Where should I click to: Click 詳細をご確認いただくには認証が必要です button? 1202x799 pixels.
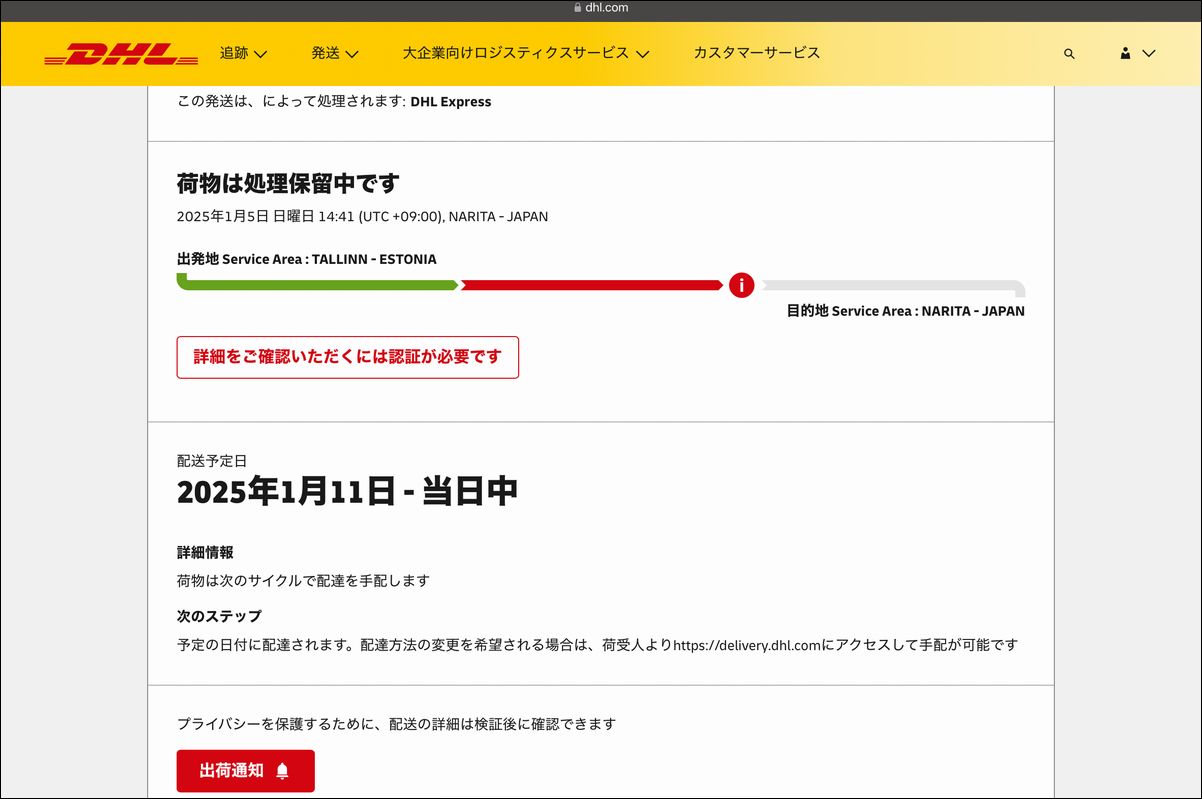pos(348,357)
